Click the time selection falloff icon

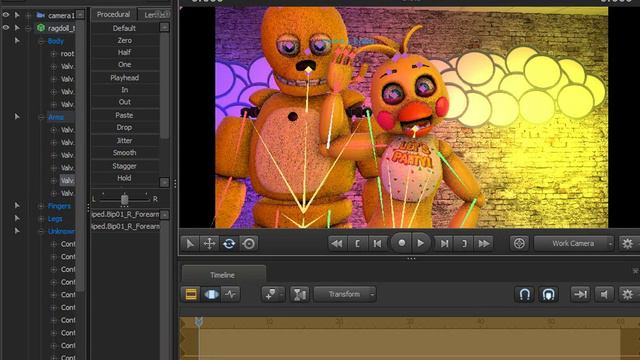pyautogui.click(x=300, y=294)
